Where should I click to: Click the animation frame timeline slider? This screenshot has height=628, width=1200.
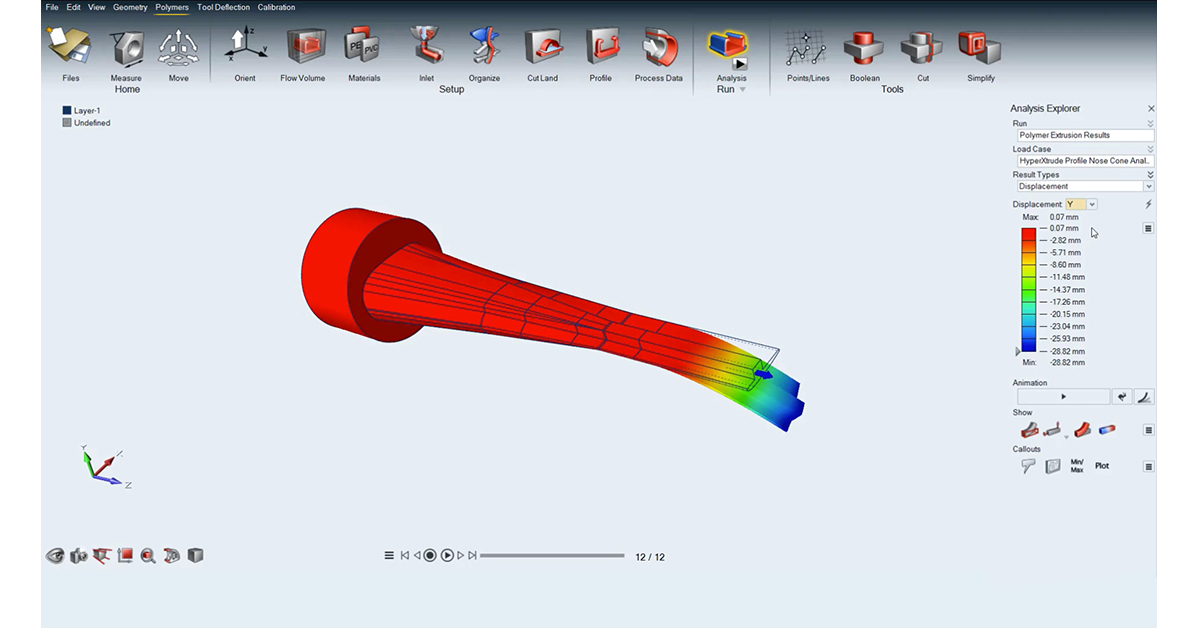(552, 556)
